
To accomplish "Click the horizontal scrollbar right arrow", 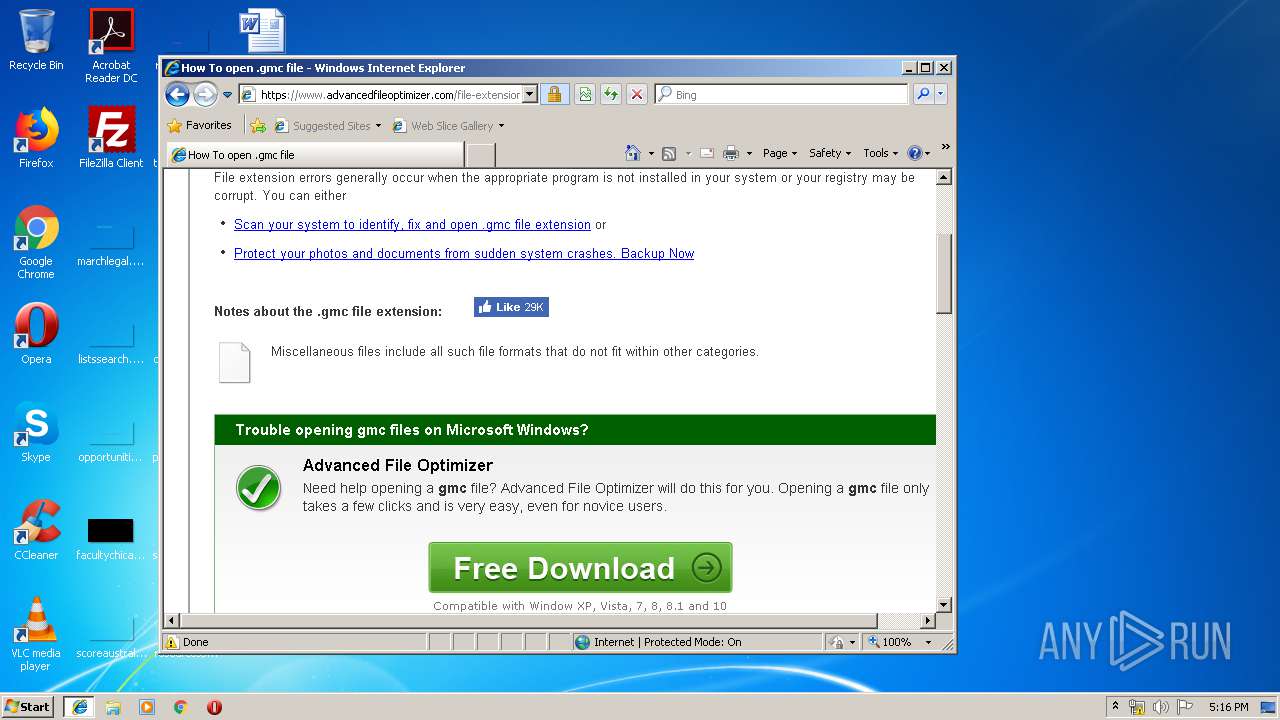I will coord(927,621).
